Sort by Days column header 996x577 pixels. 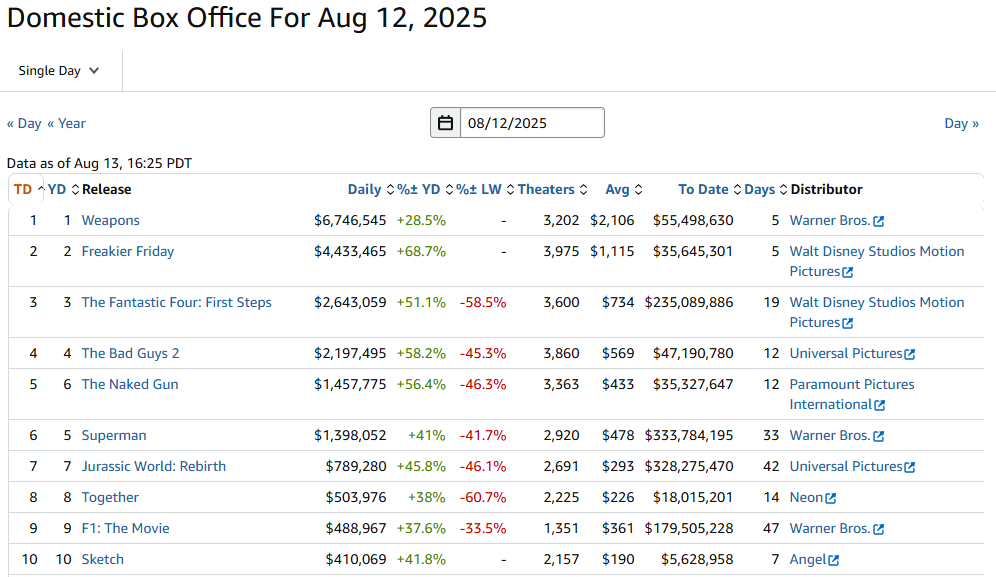tap(765, 189)
